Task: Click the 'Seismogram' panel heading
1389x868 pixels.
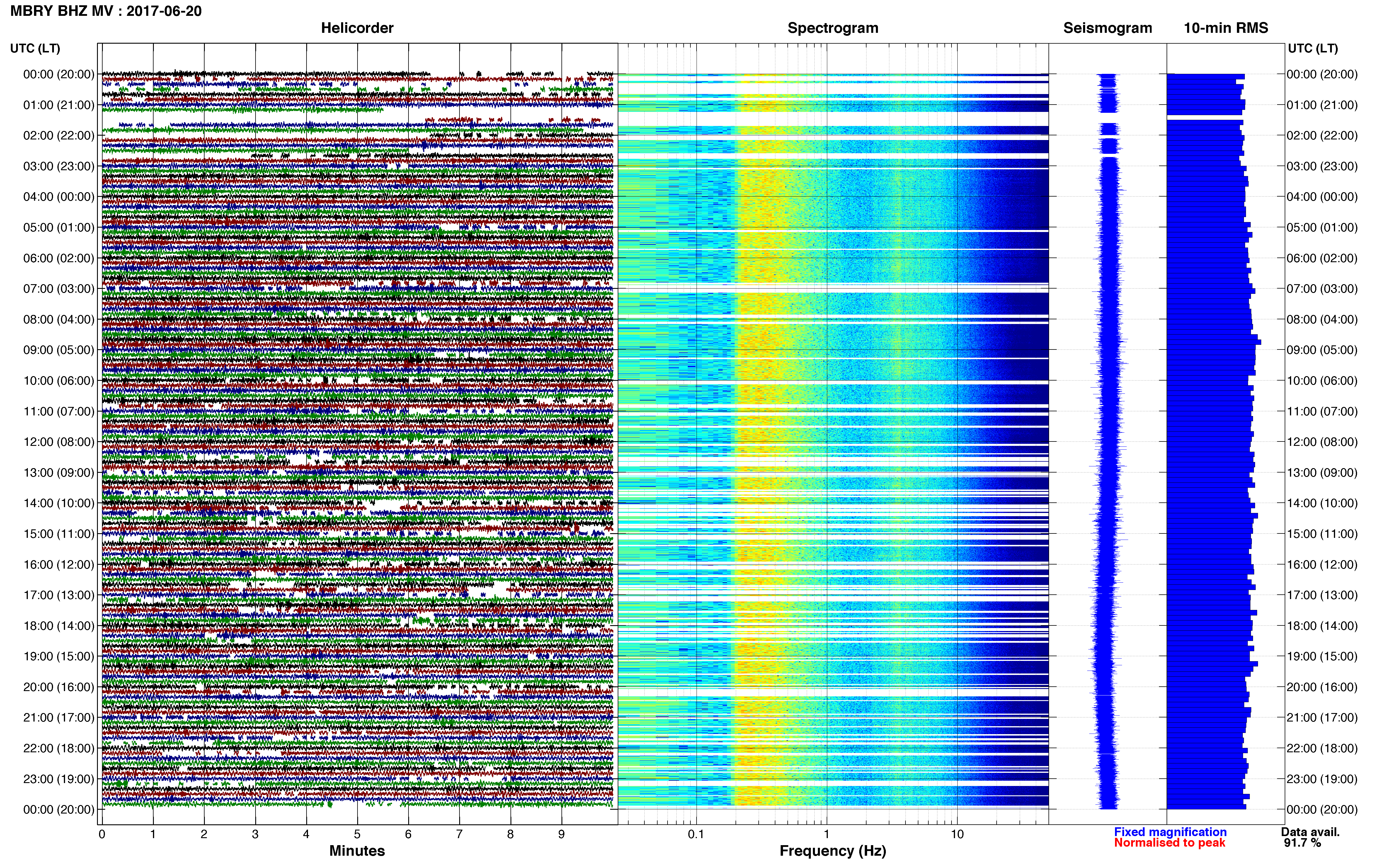Action: pyautogui.click(x=1108, y=28)
